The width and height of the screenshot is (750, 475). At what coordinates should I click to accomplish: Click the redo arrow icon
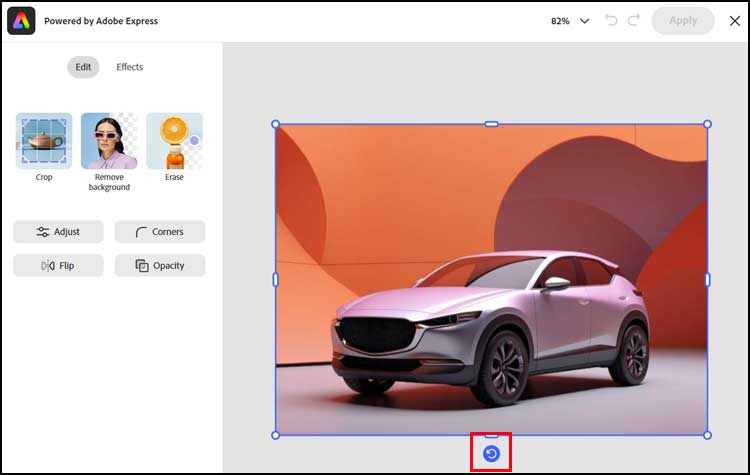click(x=634, y=20)
